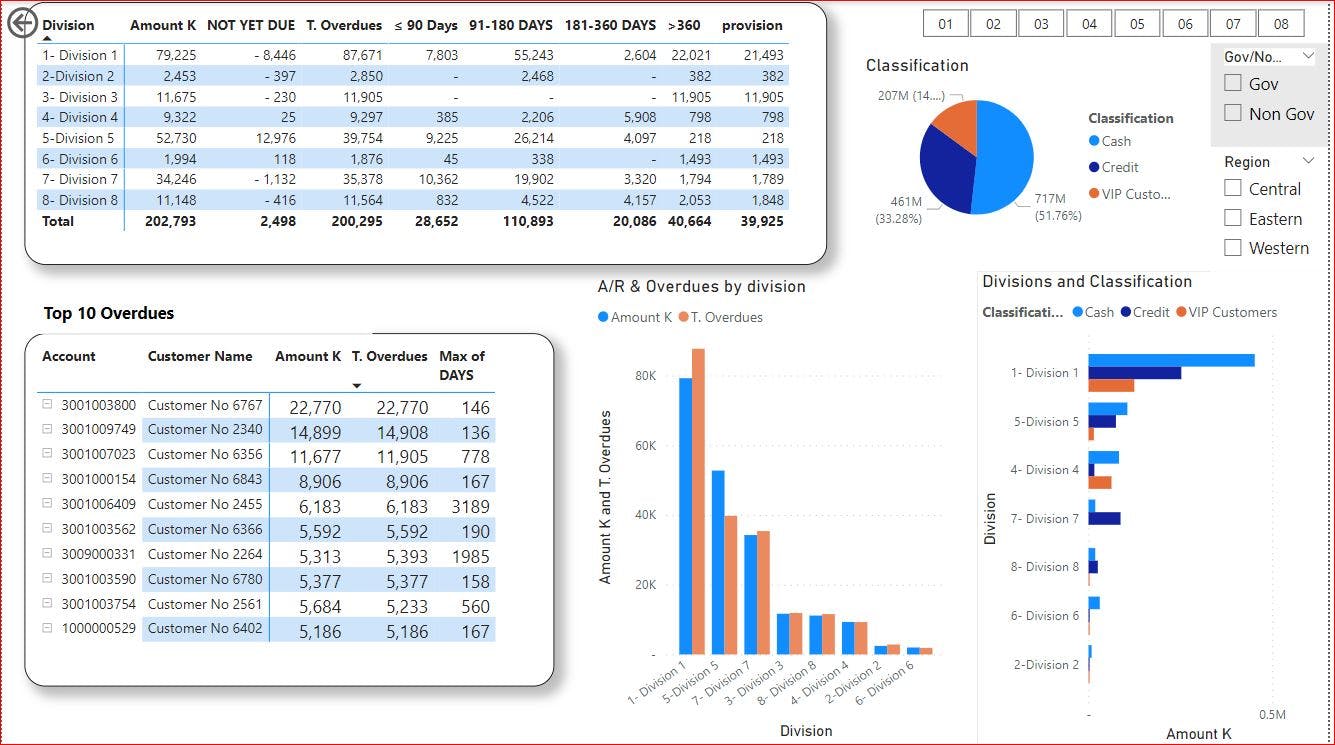Screen dimensions: 1335x745
Task: Check the Non Gov option
Action: (1233, 113)
